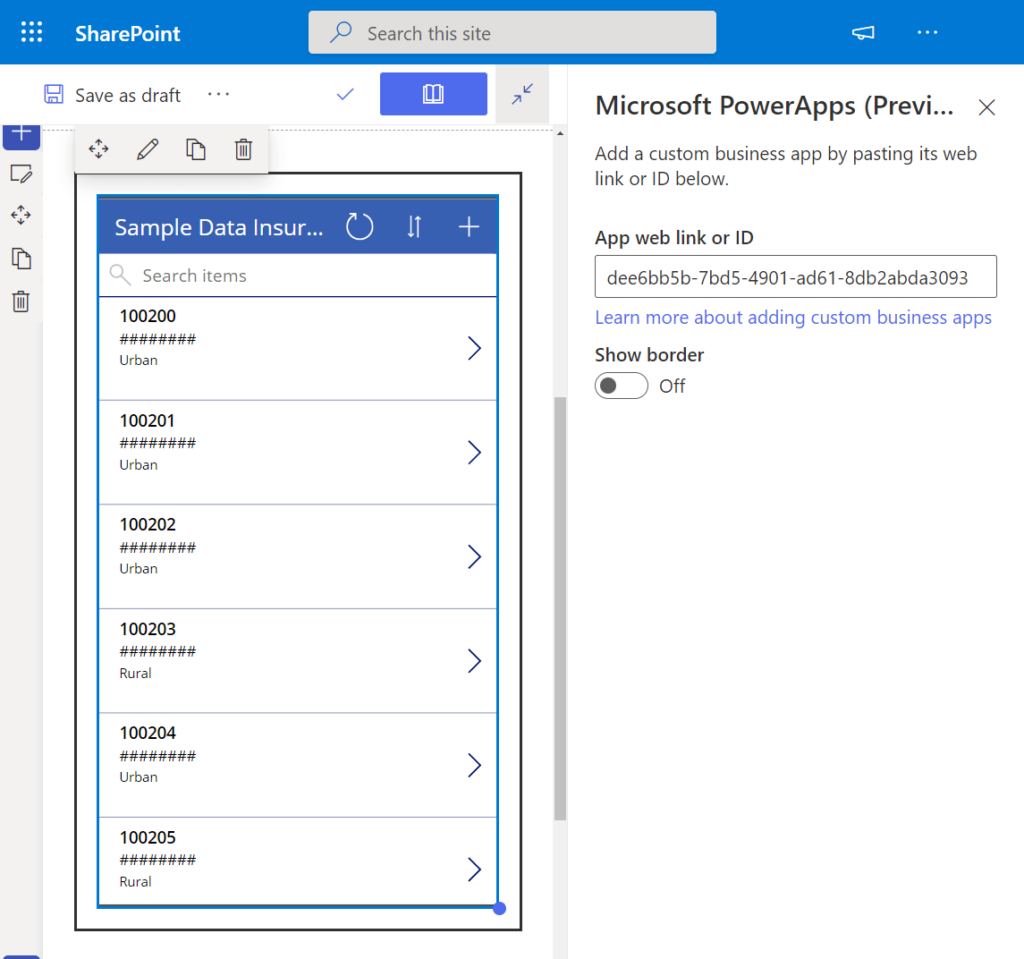The width and height of the screenshot is (1024, 959).
Task: Click the Search this site box
Action: pyautogui.click(x=512, y=33)
